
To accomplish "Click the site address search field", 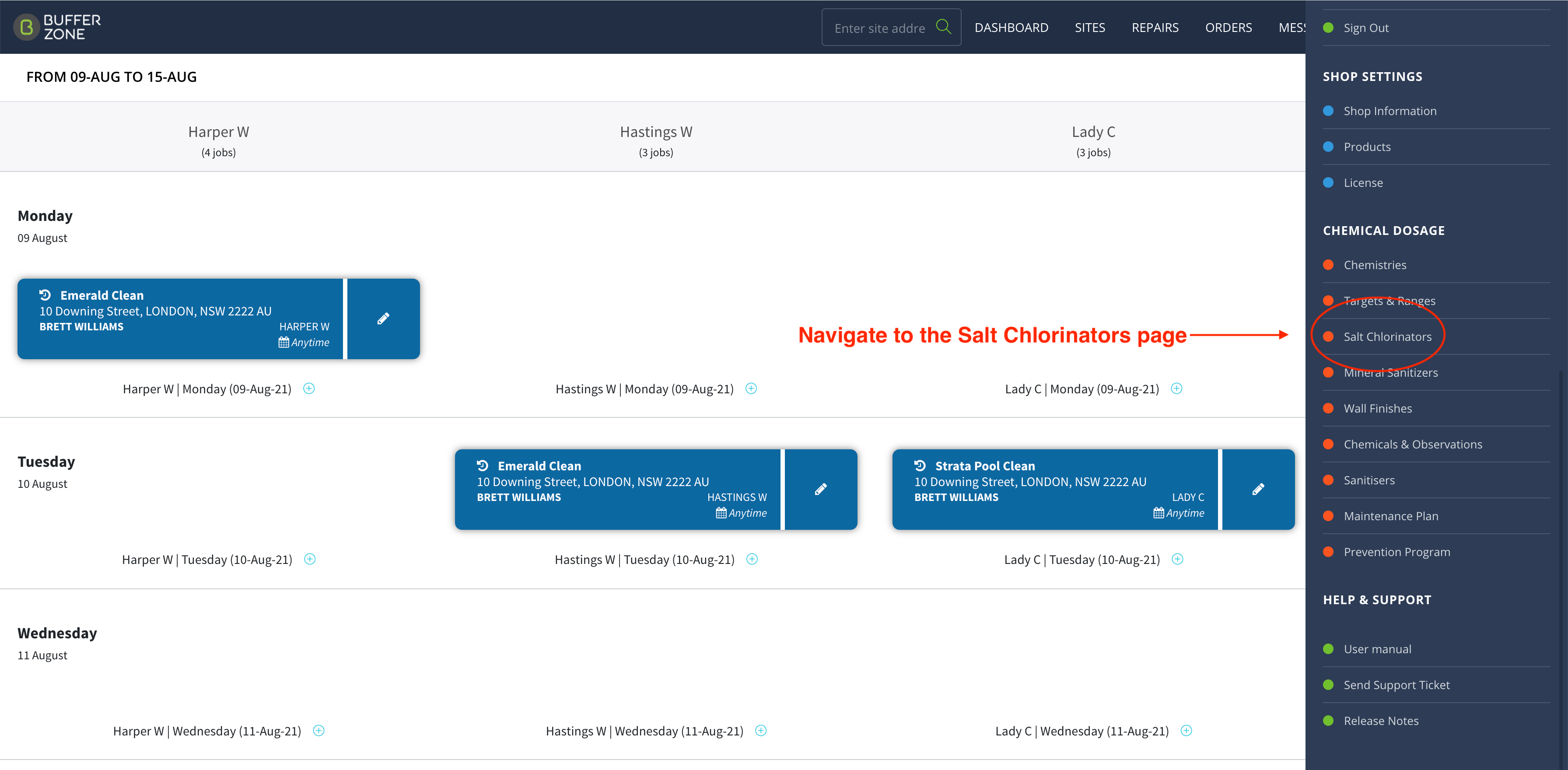I will coord(879,28).
